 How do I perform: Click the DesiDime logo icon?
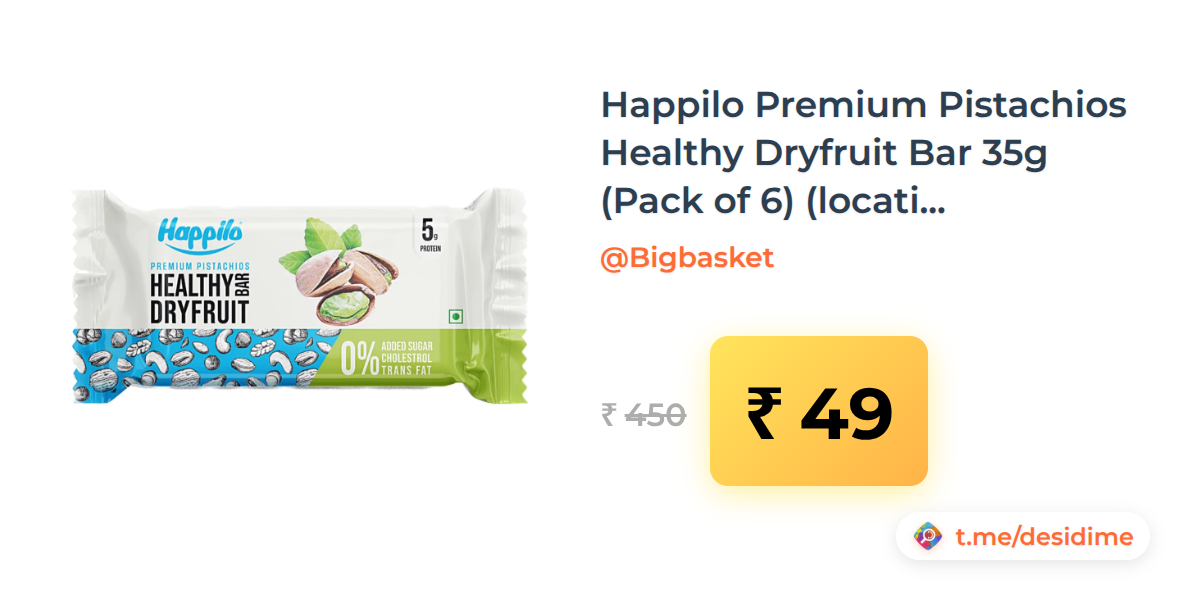click(x=928, y=537)
